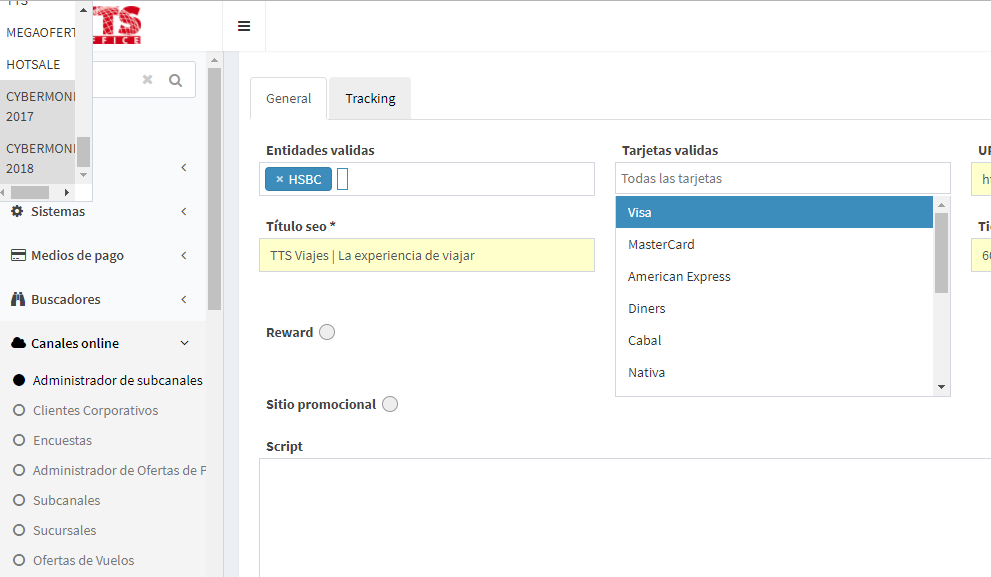Switch to the Tracking tab
Viewport: 991px width, 577px height.
370,98
